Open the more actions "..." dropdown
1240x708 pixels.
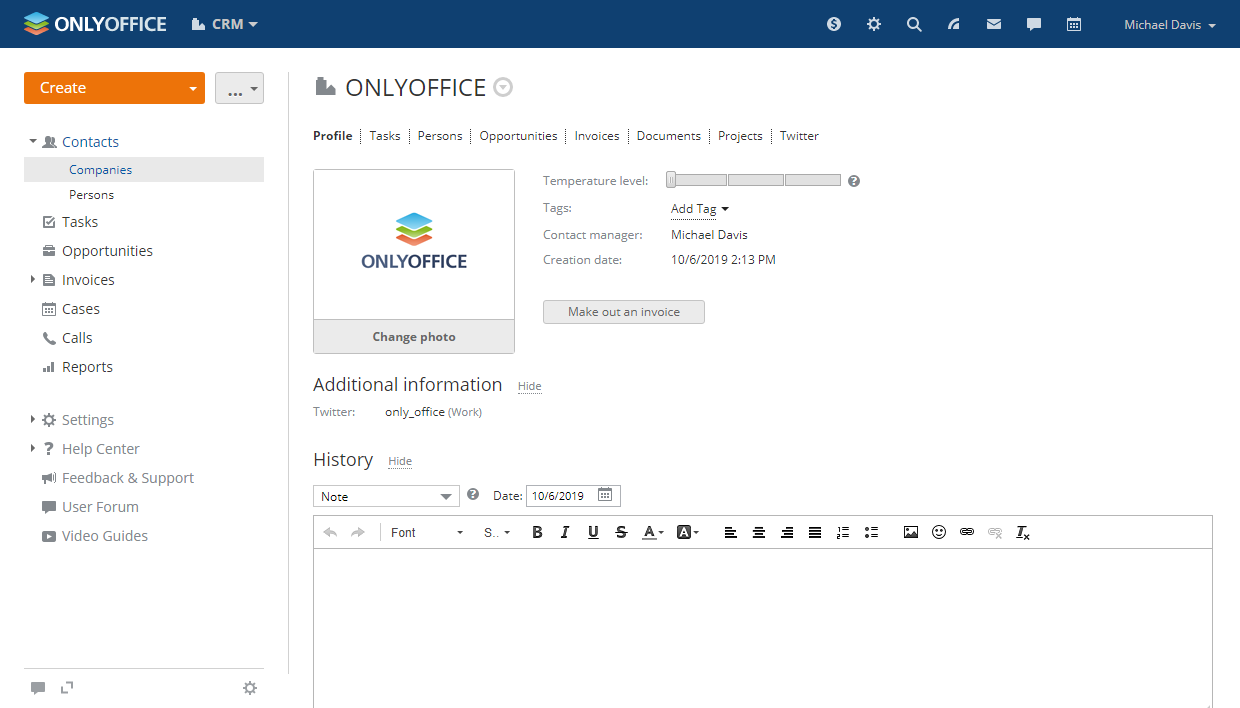(x=239, y=88)
